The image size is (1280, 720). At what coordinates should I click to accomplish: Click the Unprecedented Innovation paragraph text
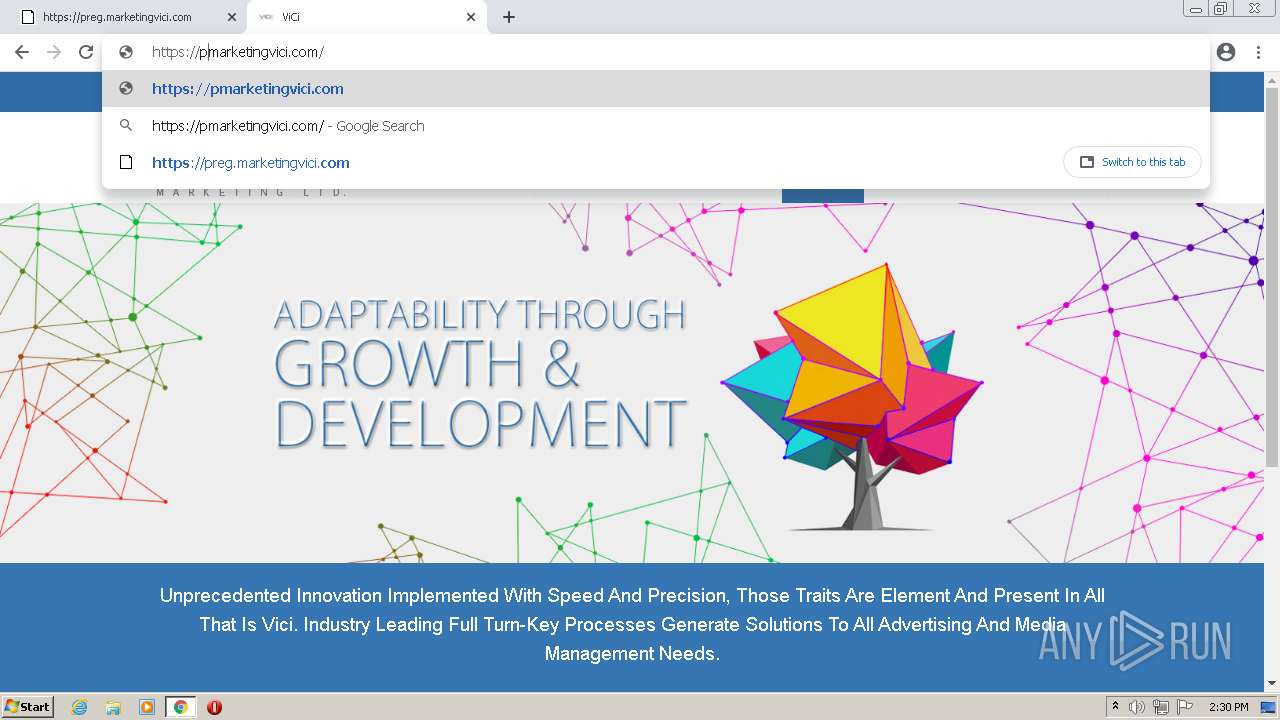632,624
